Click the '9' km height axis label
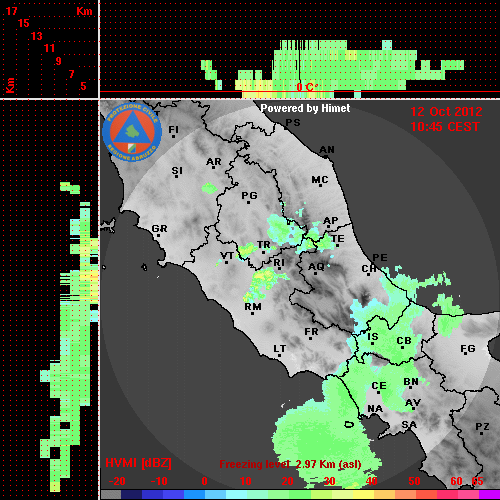500x500 pixels. point(59,61)
